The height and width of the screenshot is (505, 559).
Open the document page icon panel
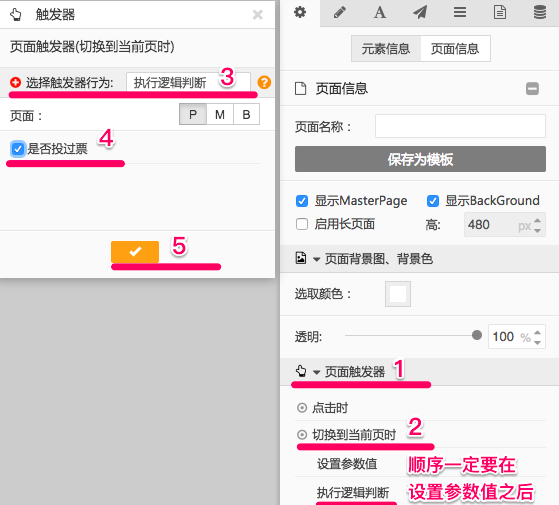coord(500,12)
